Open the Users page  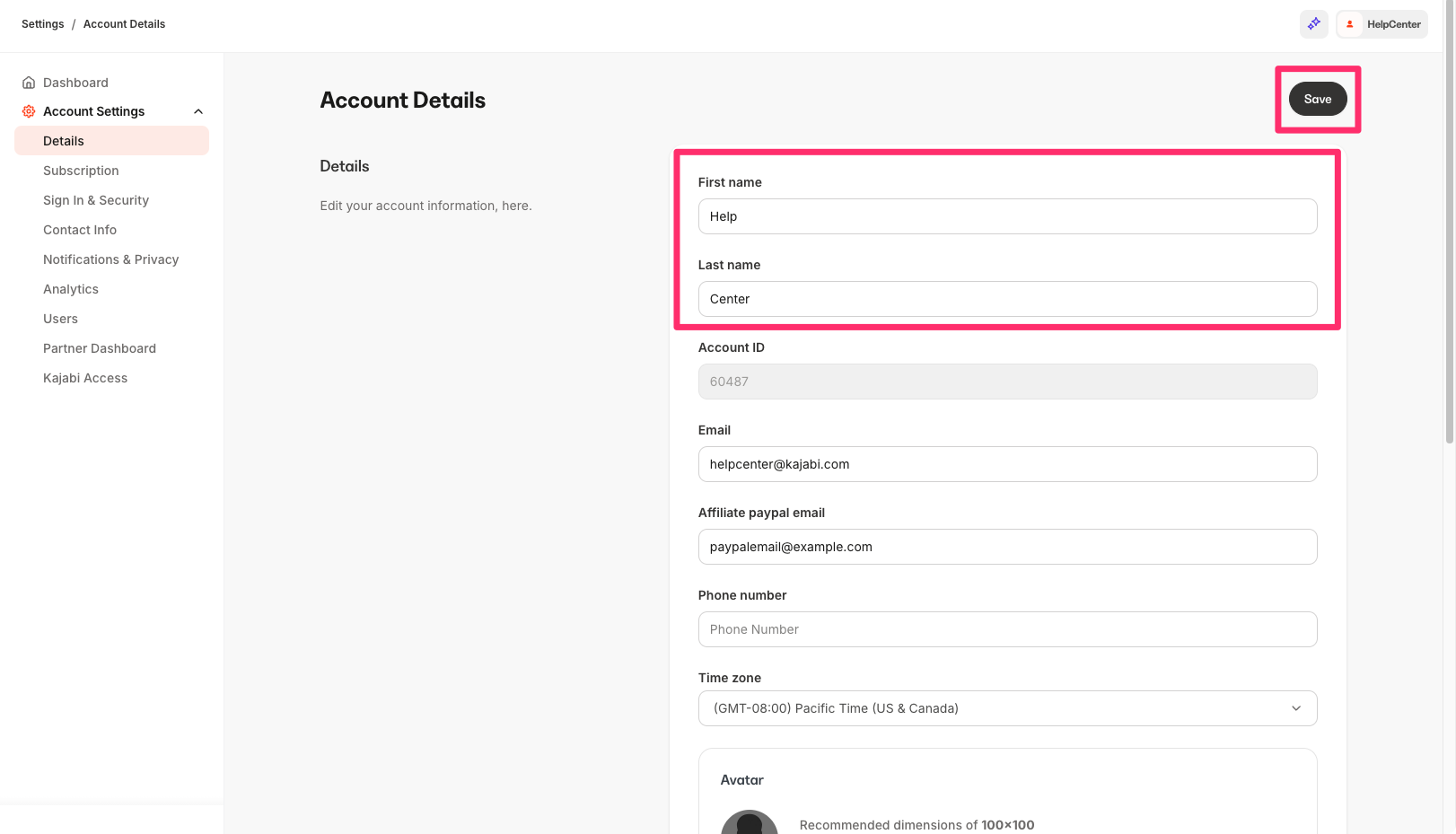60,319
